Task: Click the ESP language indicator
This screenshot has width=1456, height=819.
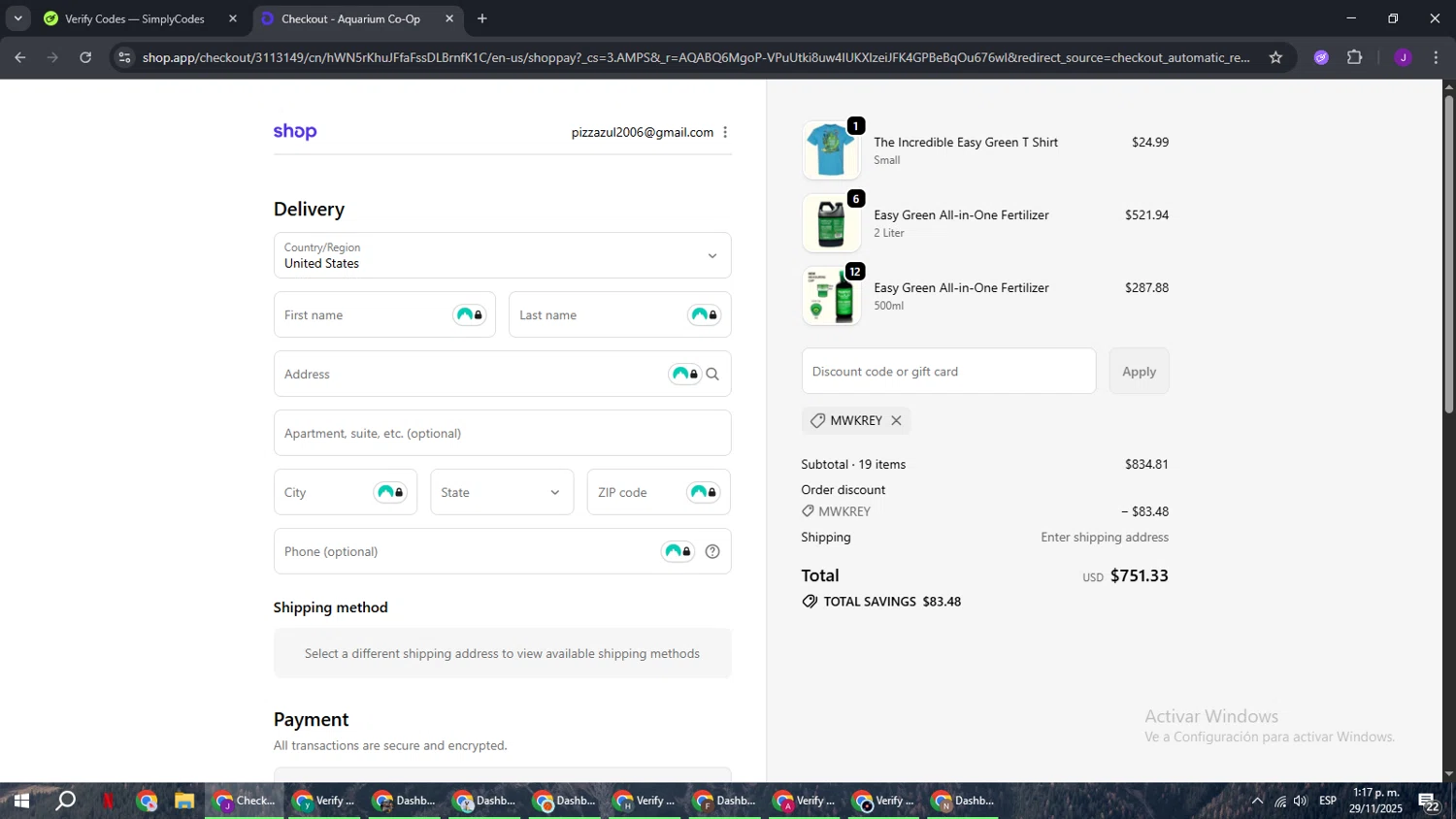Action: pyautogui.click(x=1327, y=801)
